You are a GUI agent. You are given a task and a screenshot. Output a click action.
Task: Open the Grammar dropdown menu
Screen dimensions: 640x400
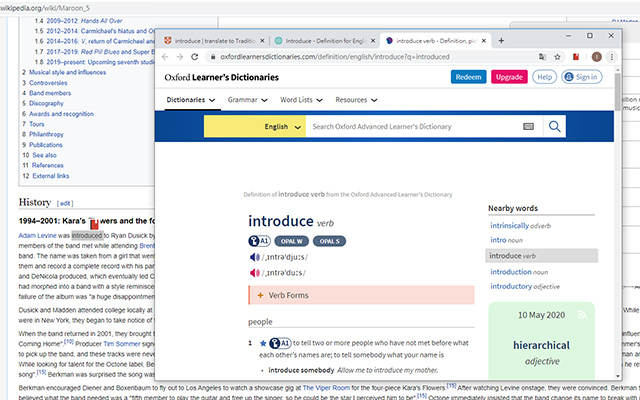(247, 100)
